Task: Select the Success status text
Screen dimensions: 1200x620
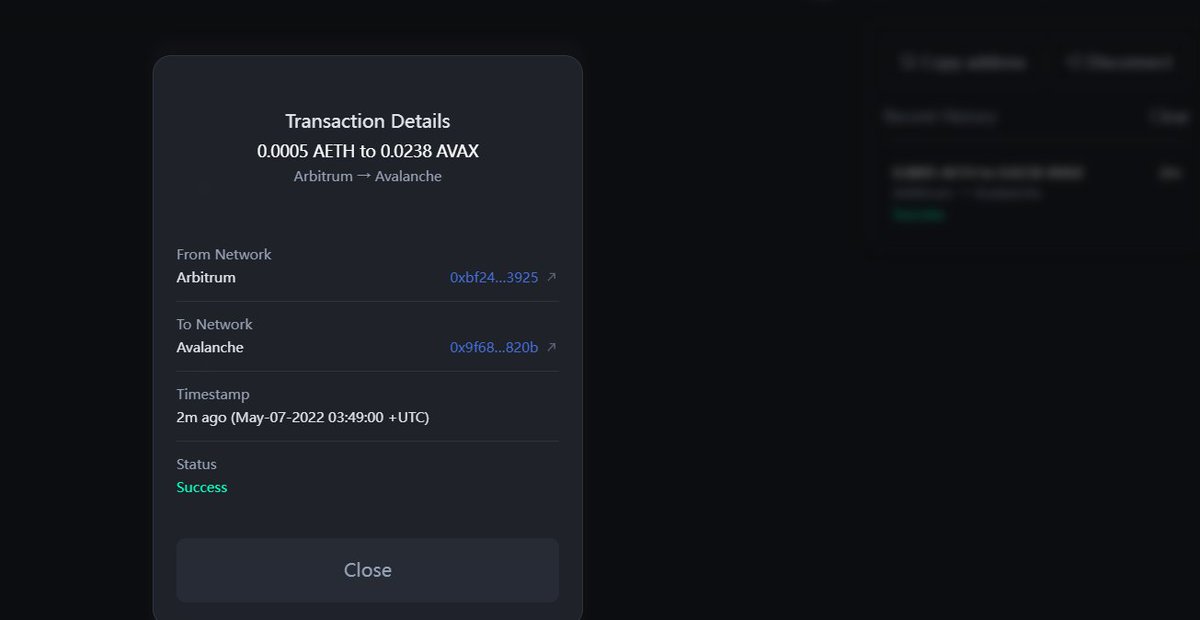Action: (202, 487)
